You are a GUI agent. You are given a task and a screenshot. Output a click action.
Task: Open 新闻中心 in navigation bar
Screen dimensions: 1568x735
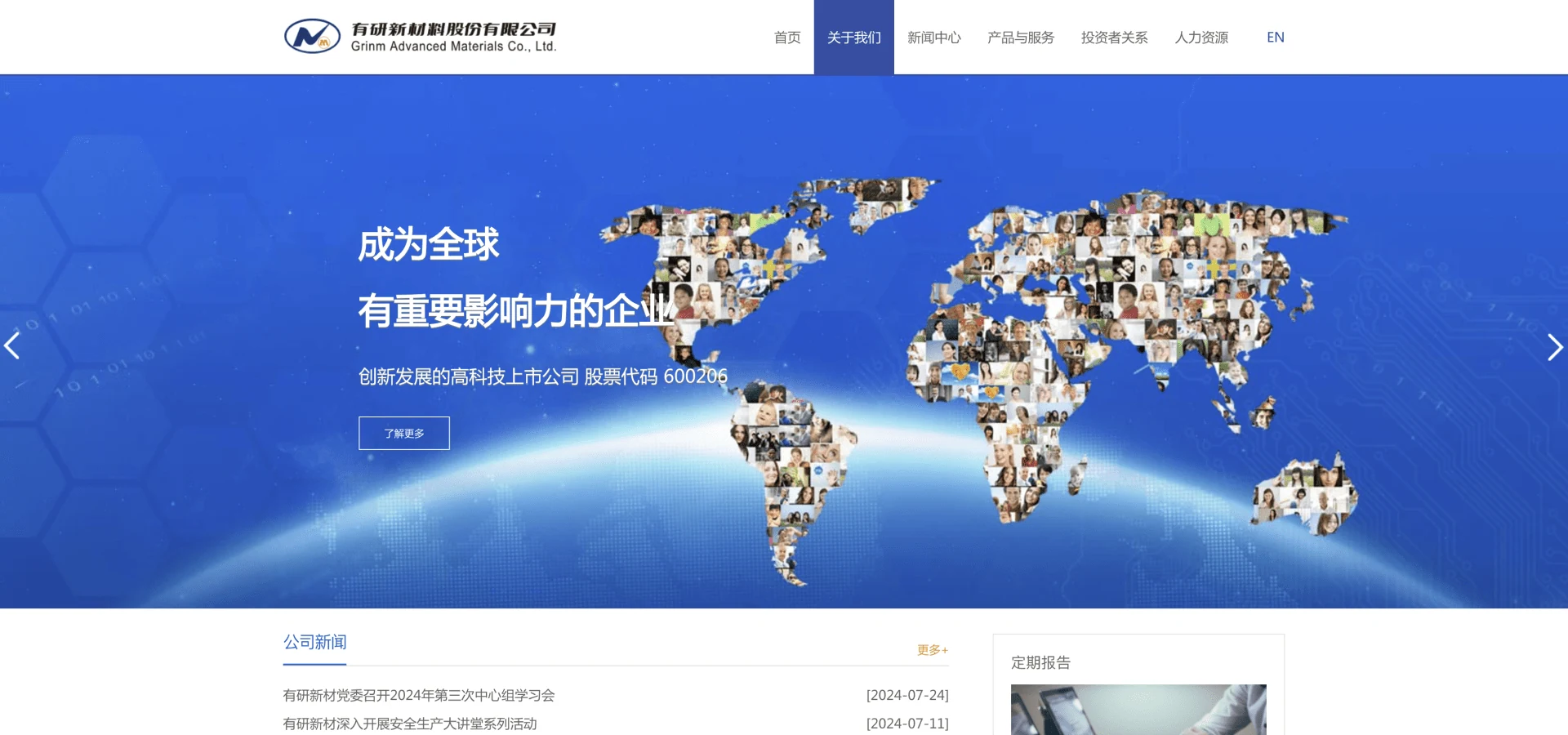point(934,38)
